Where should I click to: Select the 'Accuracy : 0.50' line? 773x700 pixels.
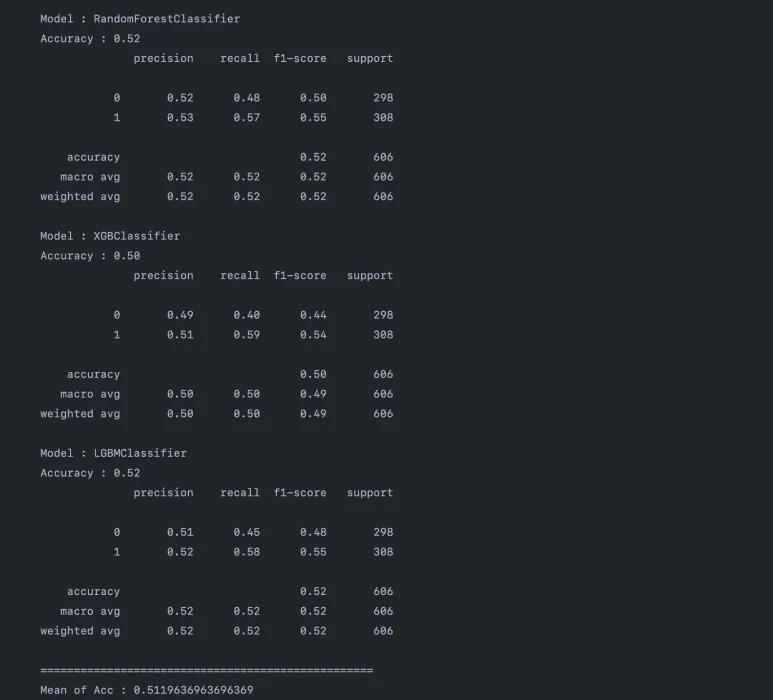click(90, 256)
